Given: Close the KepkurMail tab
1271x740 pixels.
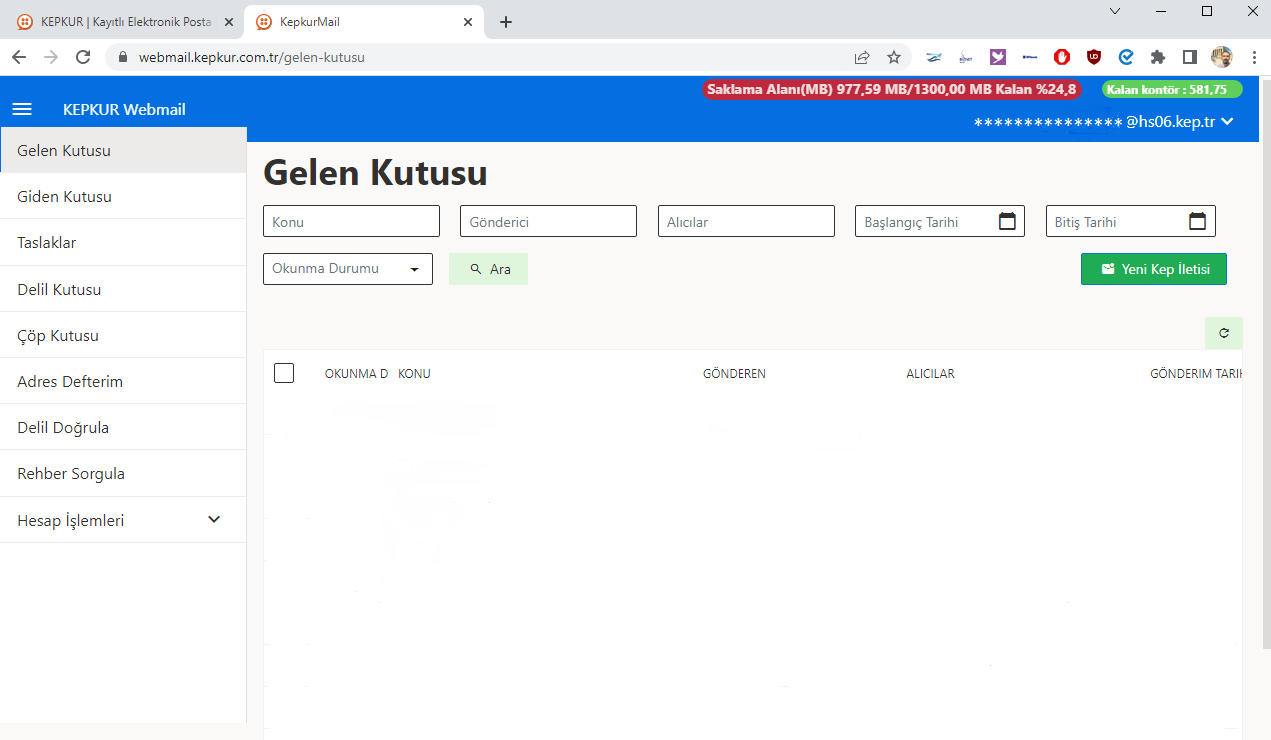Looking at the screenshot, I should (467, 21).
